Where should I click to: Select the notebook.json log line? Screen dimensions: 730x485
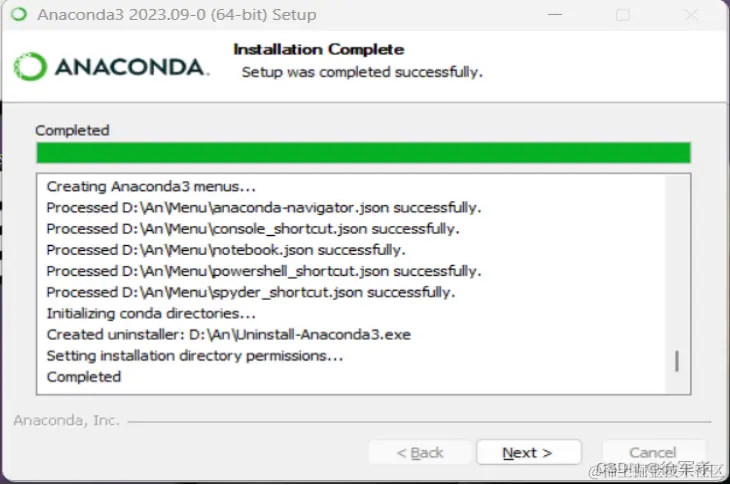226,250
